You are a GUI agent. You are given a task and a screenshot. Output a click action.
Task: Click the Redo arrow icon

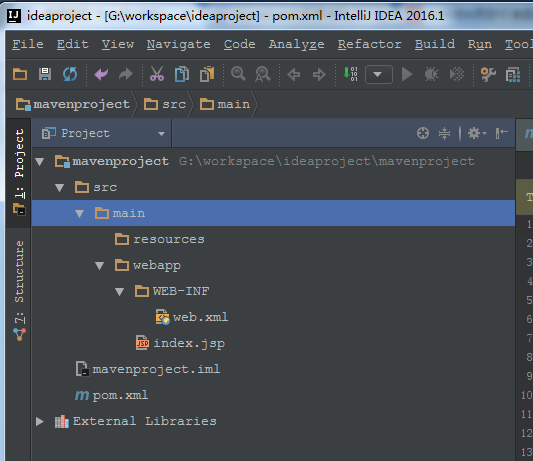pyautogui.click(x=126, y=74)
